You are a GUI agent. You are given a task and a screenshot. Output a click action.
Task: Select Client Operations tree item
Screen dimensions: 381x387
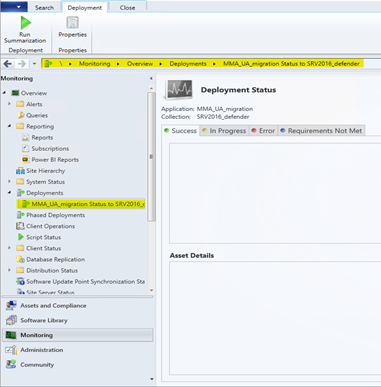[x=50, y=226]
